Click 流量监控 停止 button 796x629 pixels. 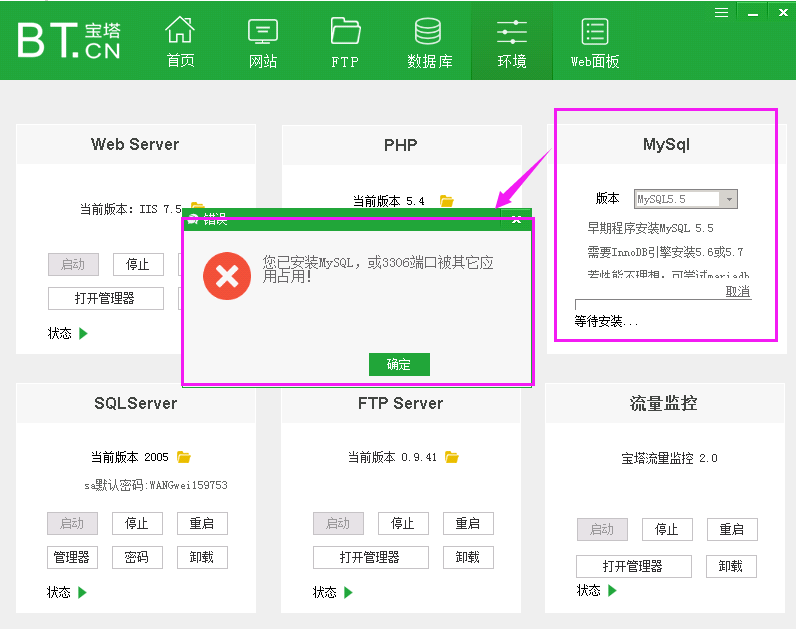(667, 529)
